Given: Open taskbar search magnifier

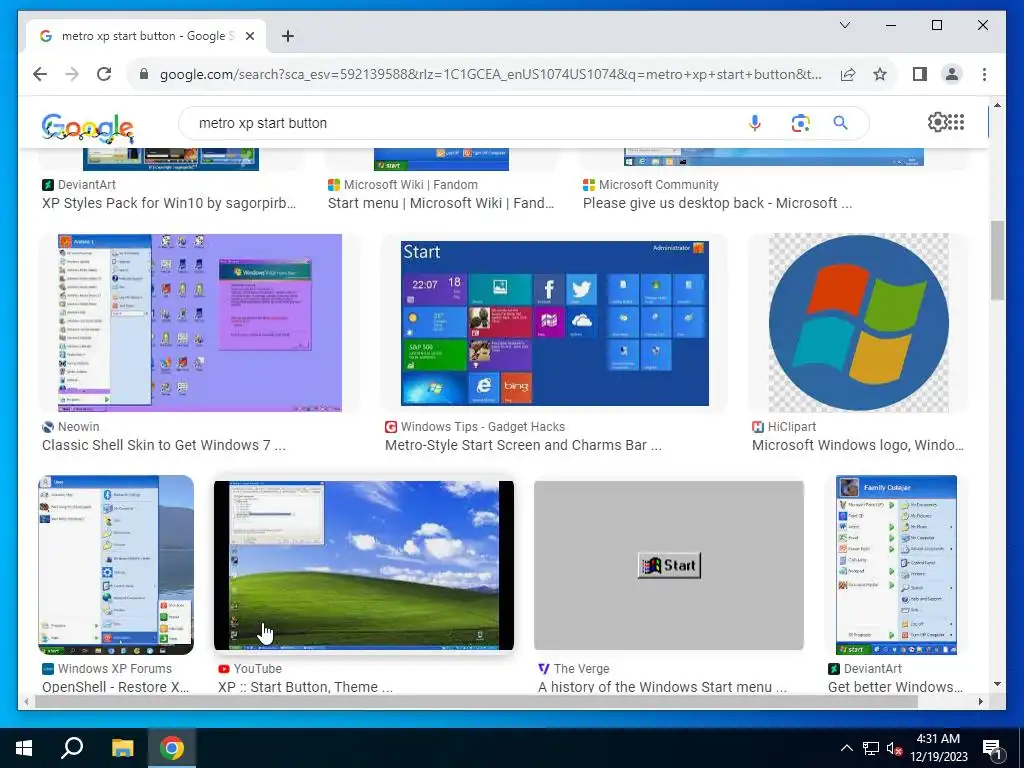Looking at the screenshot, I should 72,748.
